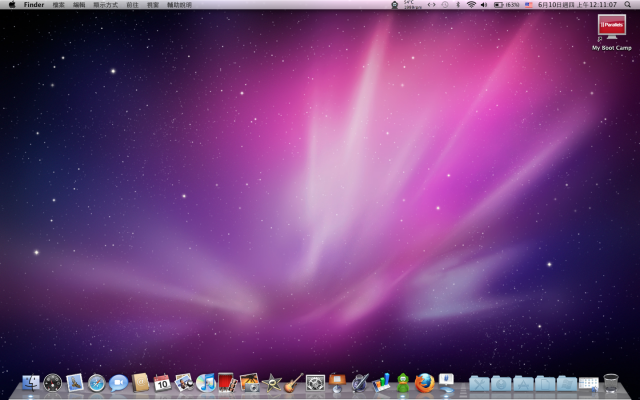Launch Numbers bar chart icon
640x400 pixels.
coord(381,383)
